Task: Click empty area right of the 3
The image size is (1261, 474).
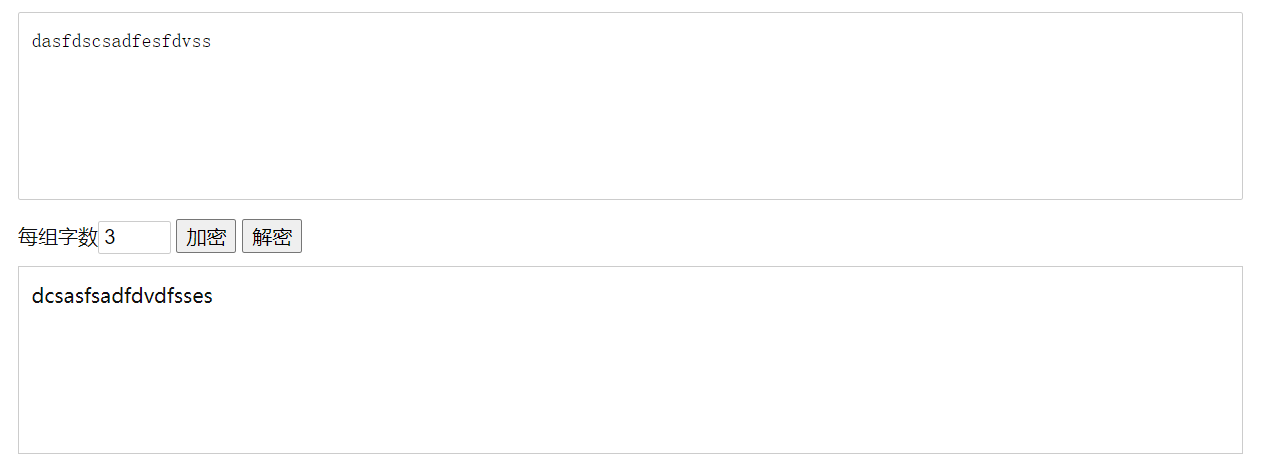Action: pyautogui.click(x=145, y=237)
